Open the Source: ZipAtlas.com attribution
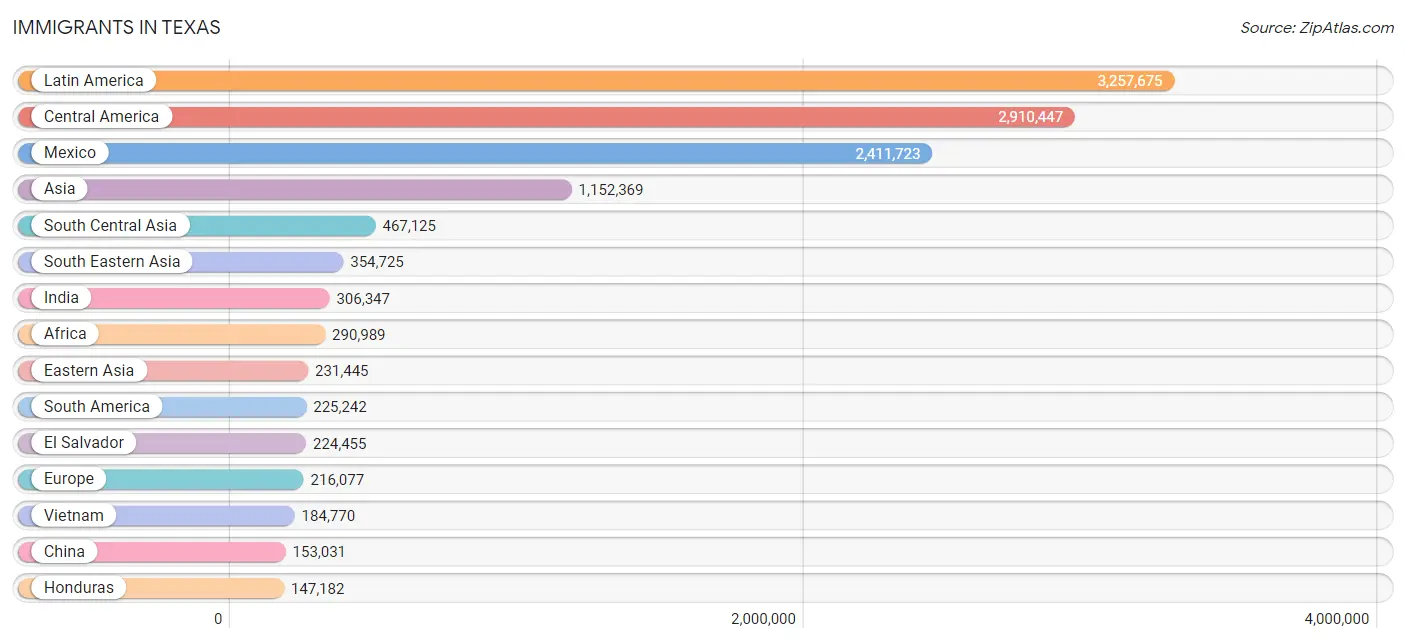The height and width of the screenshot is (643, 1406). (x=1316, y=28)
